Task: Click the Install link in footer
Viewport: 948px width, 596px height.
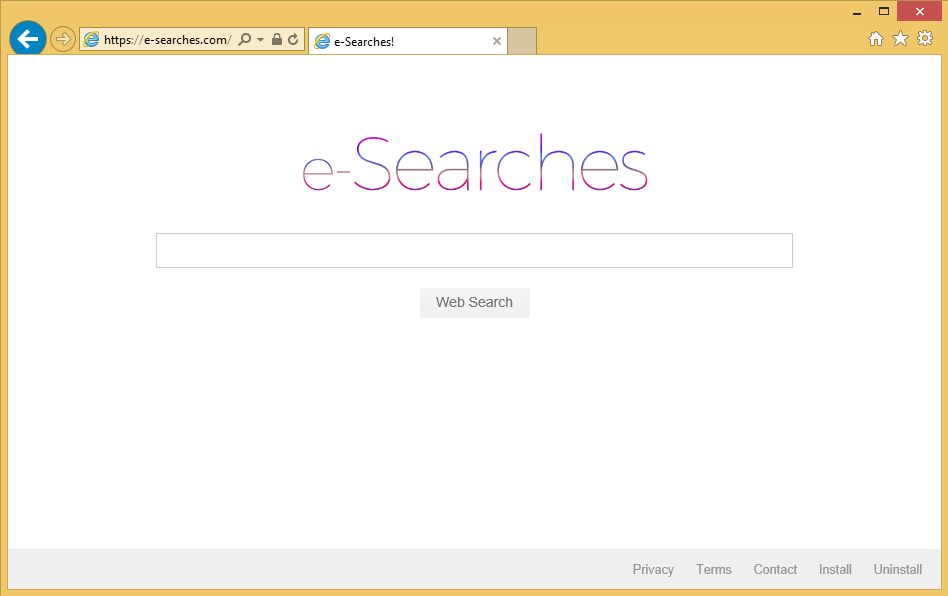Action: point(835,569)
